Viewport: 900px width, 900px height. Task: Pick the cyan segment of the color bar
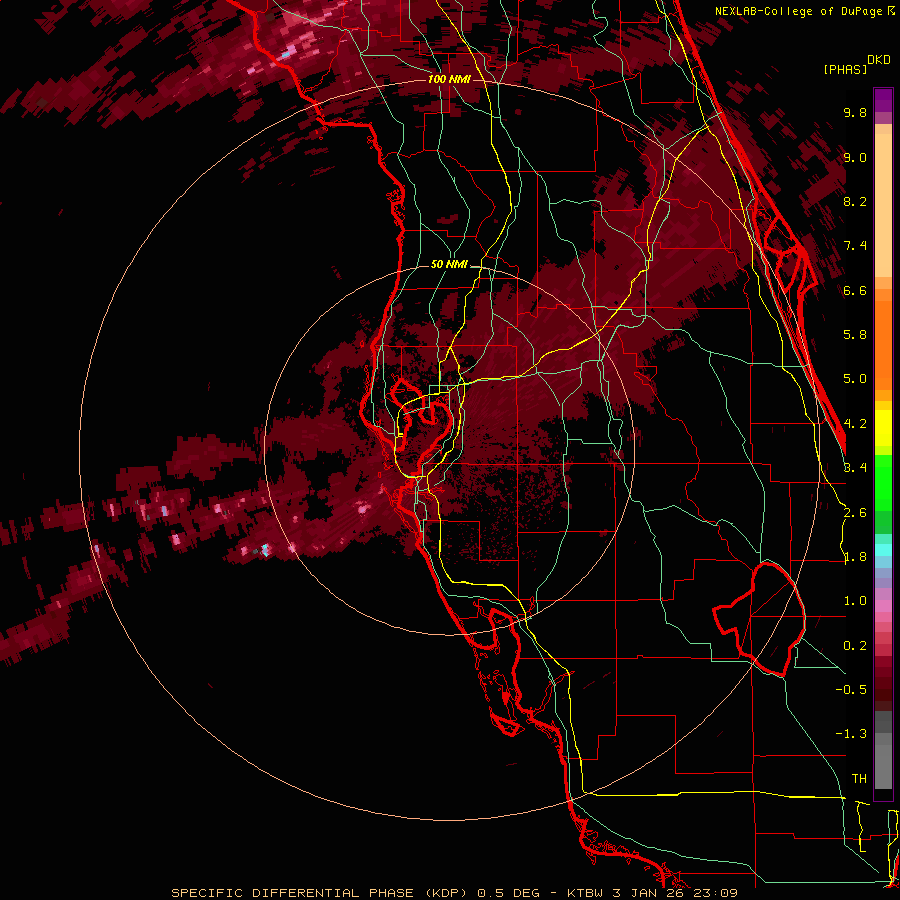coord(883,550)
